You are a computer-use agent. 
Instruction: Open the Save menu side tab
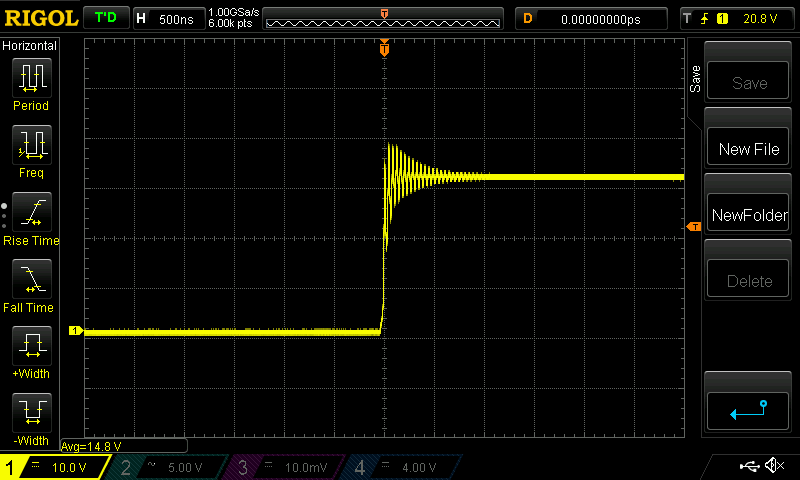coord(695,80)
